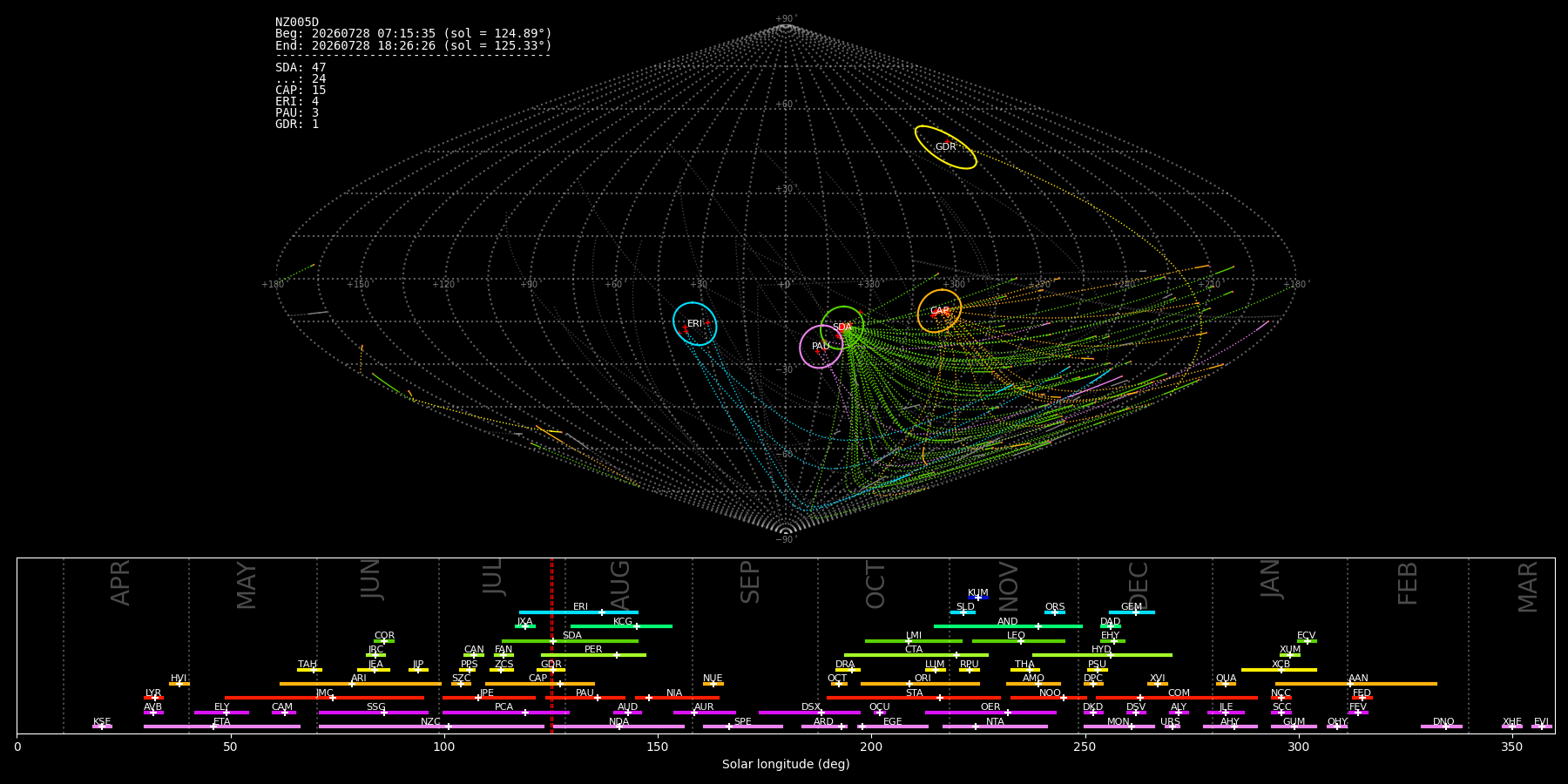
Task: Click the NZC shower bar
Action: (431, 727)
